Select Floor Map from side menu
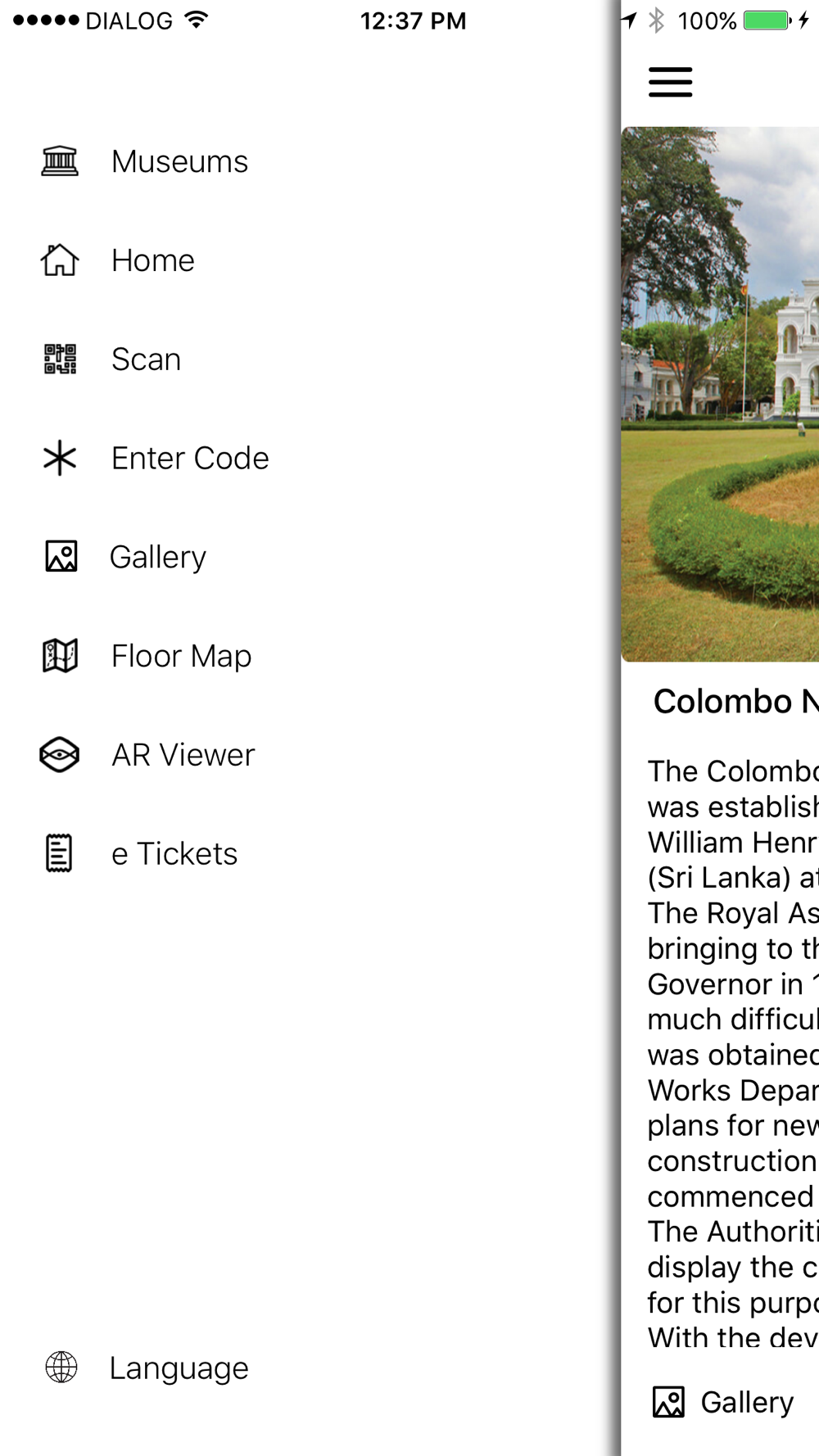 (181, 656)
